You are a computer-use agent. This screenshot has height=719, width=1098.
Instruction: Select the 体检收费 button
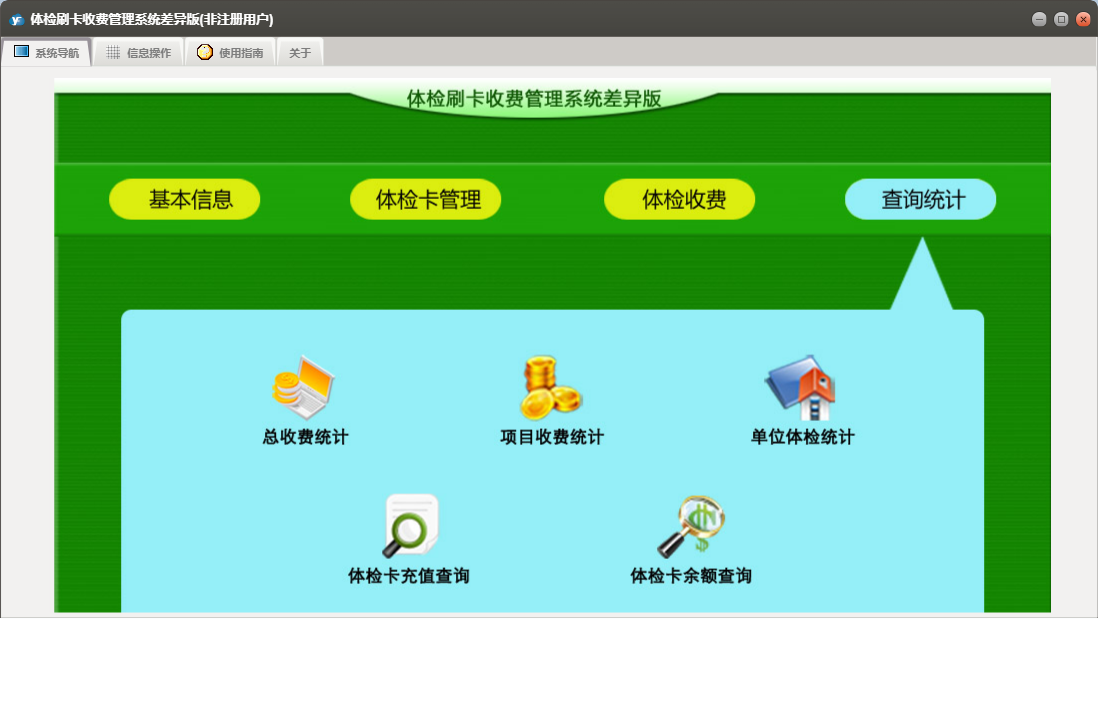click(680, 200)
